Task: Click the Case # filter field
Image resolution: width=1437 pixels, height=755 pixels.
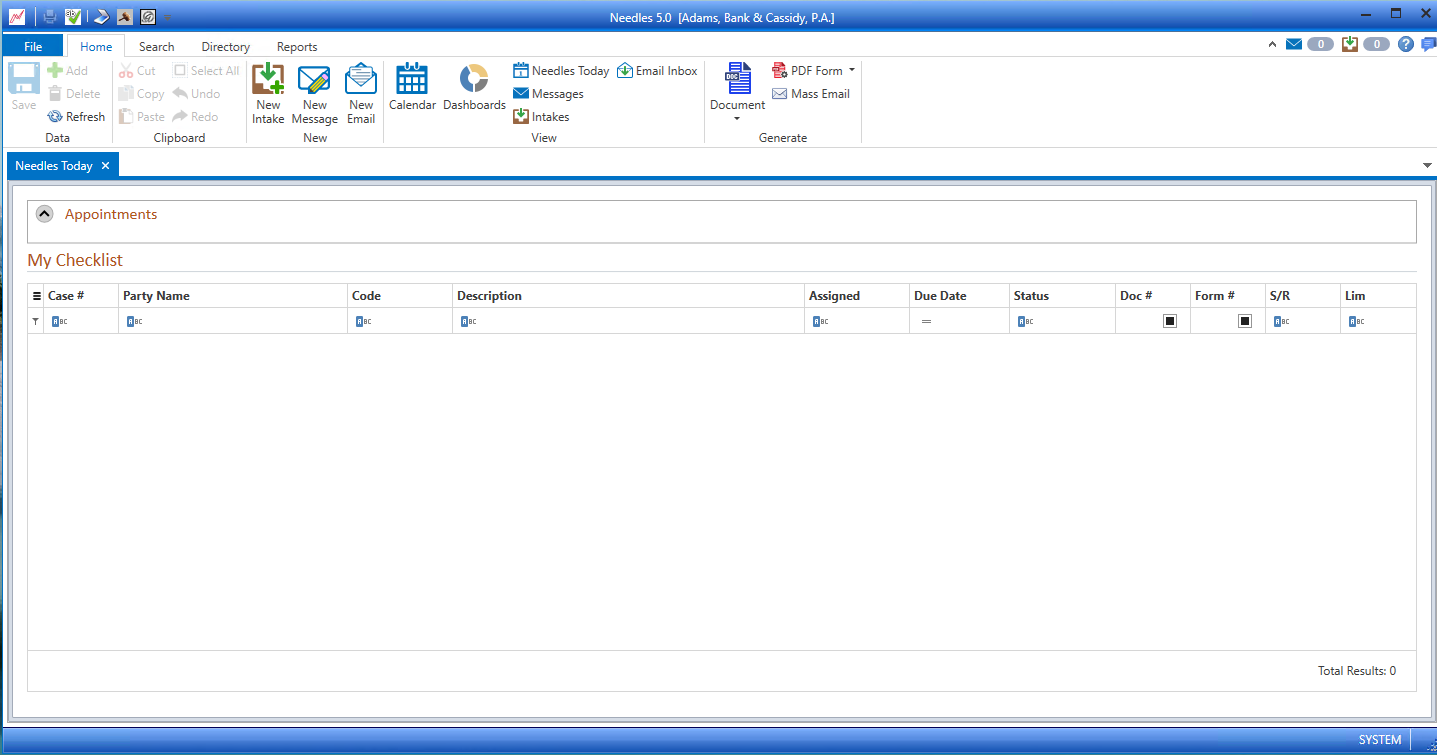Action: tap(81, 321)
